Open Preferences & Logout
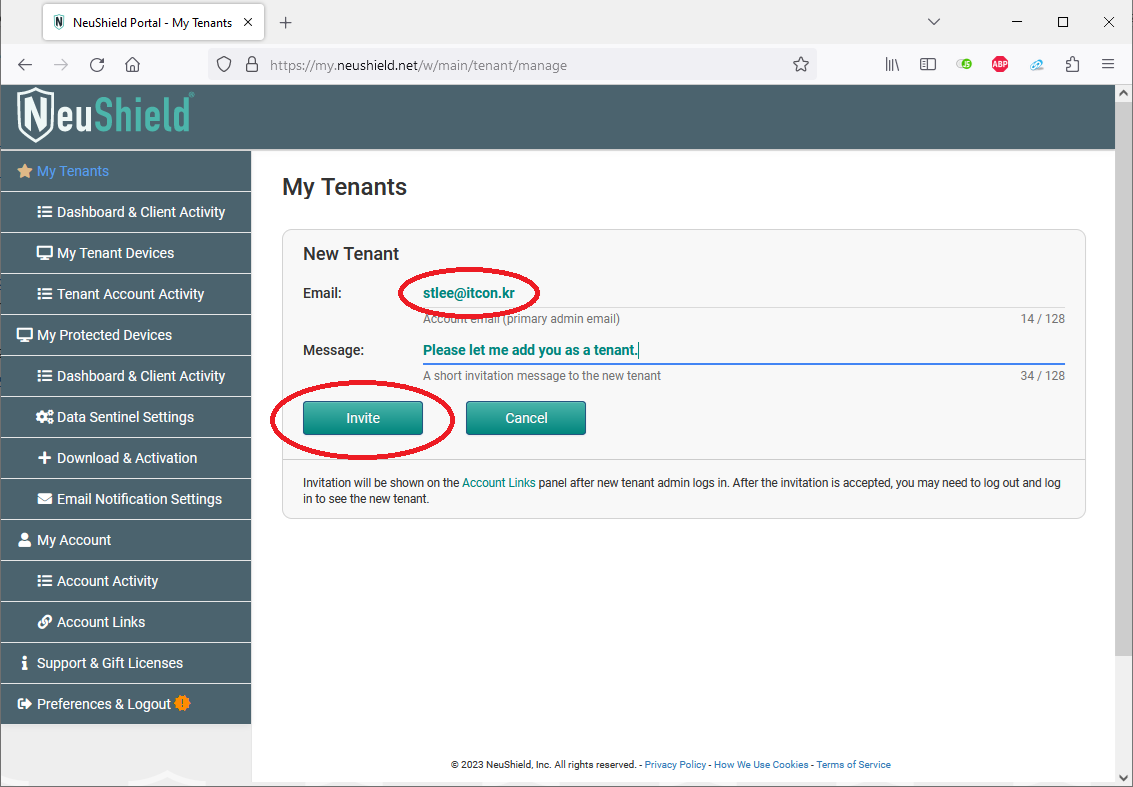Screen dimensions: 1133x787 [x=126, y=704]
